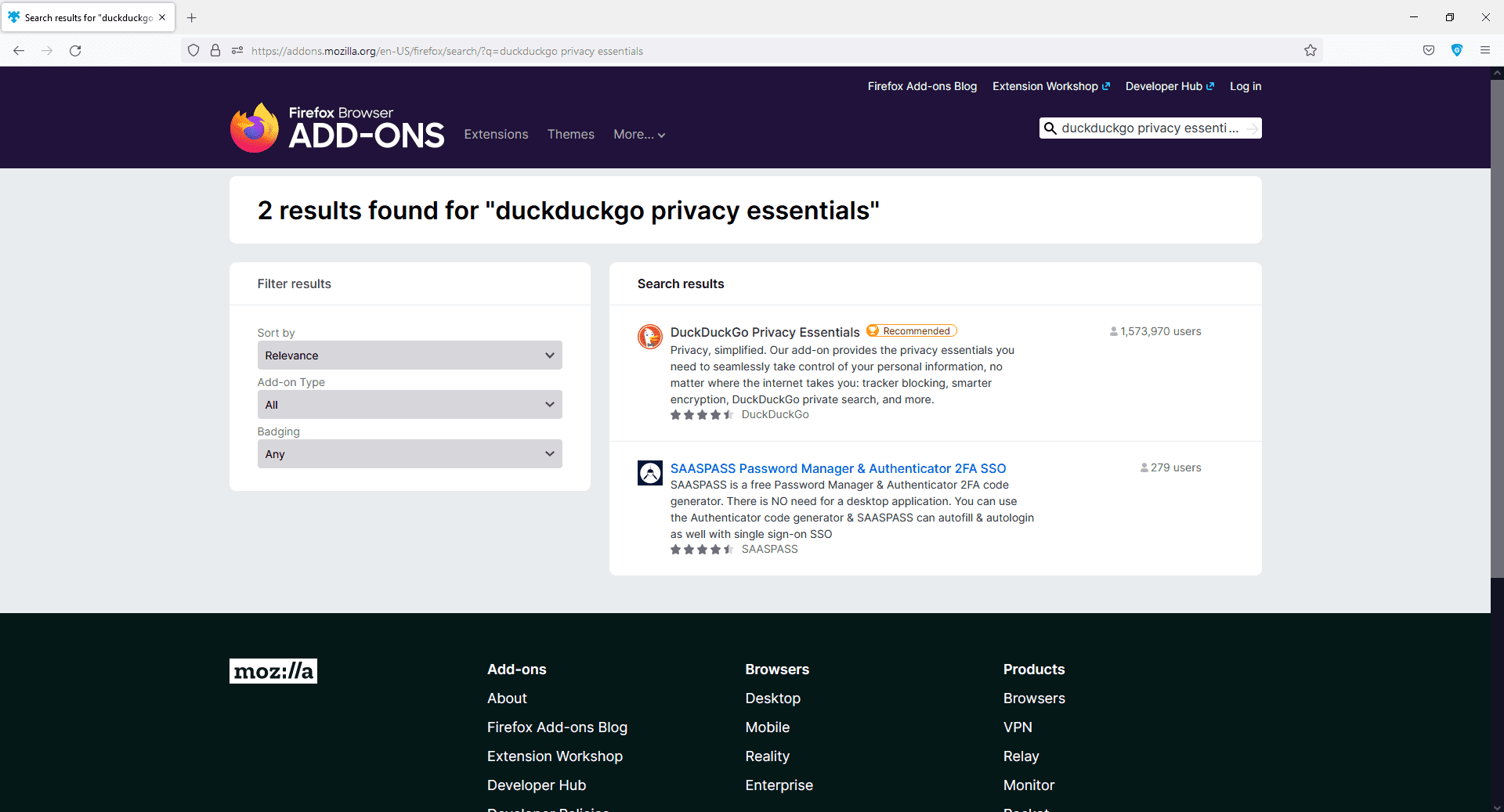Open the Mobile browsers link

[x=768, y=727]
